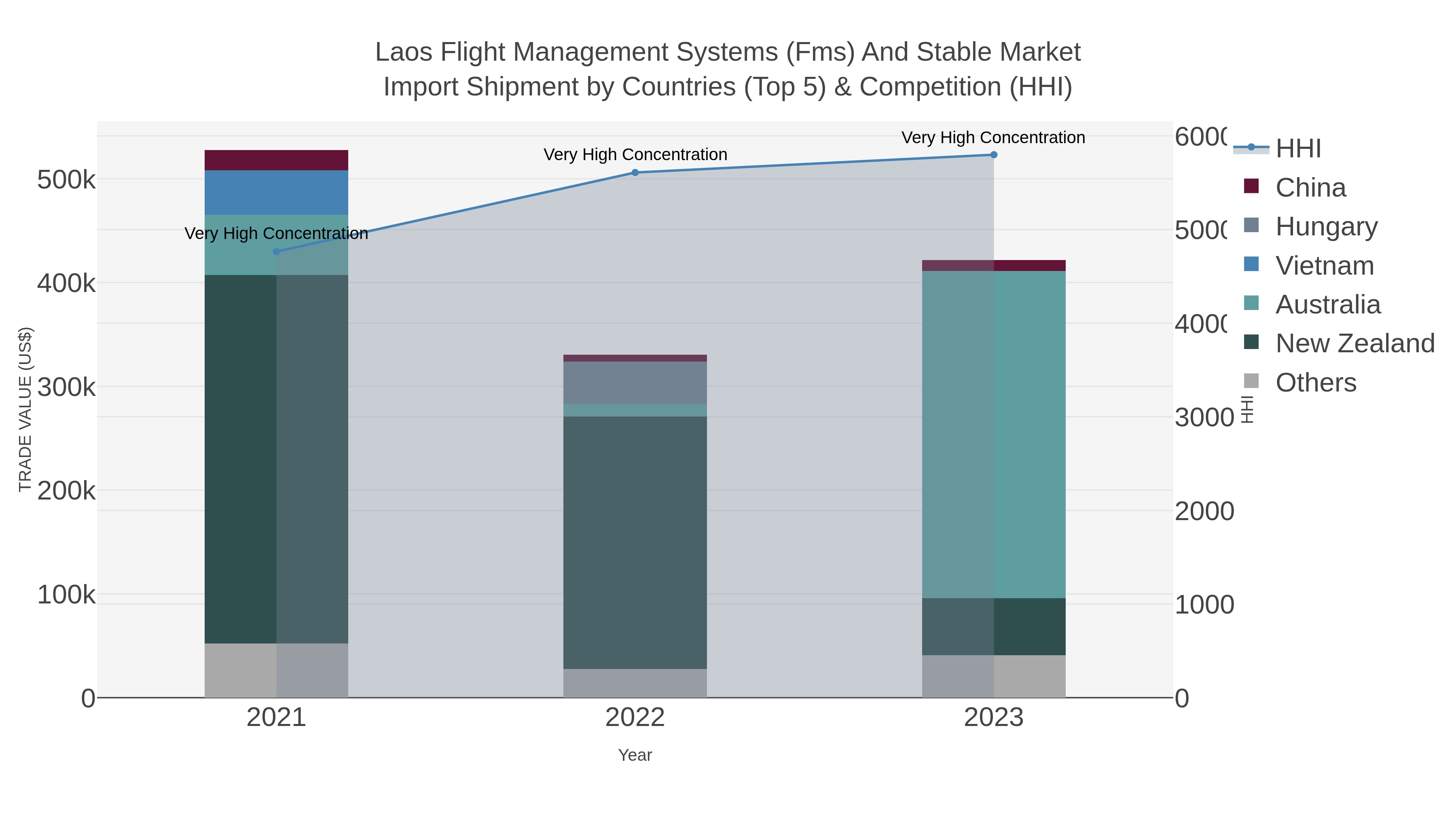Click the 200k y-axis tick label
Image resolution: width=1456 pixels, height=819 pixels.
(66, 491)
